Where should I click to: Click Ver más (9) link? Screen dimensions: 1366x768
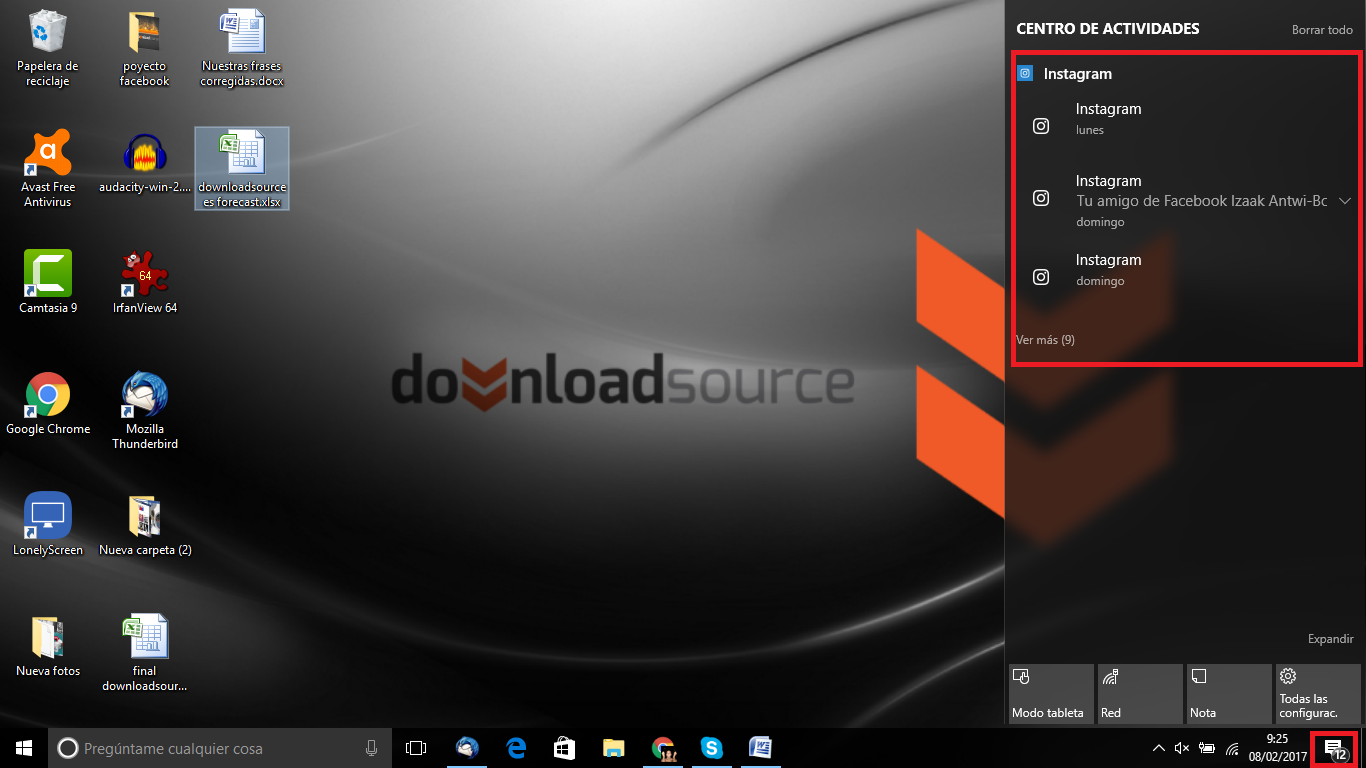(x=1045, y=340)
